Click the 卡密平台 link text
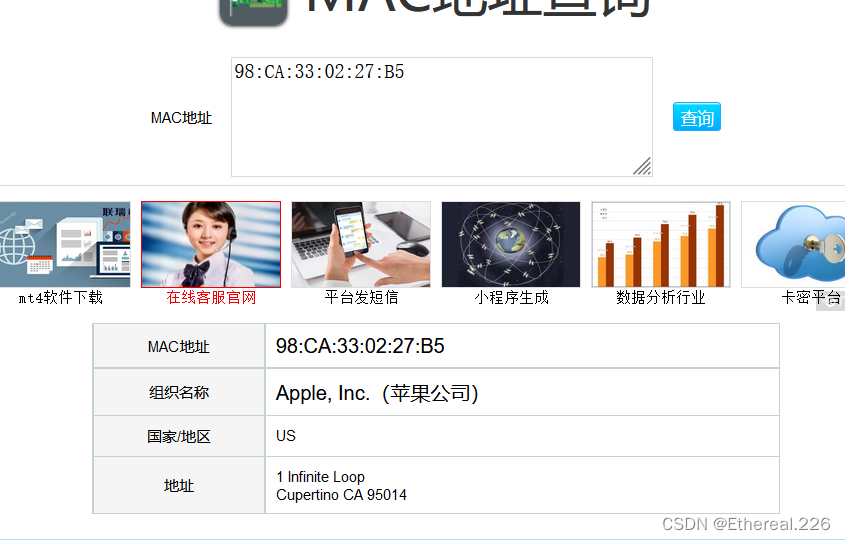Screen dimensions: 845x540 pyautogui.click(x=811, y=297)
